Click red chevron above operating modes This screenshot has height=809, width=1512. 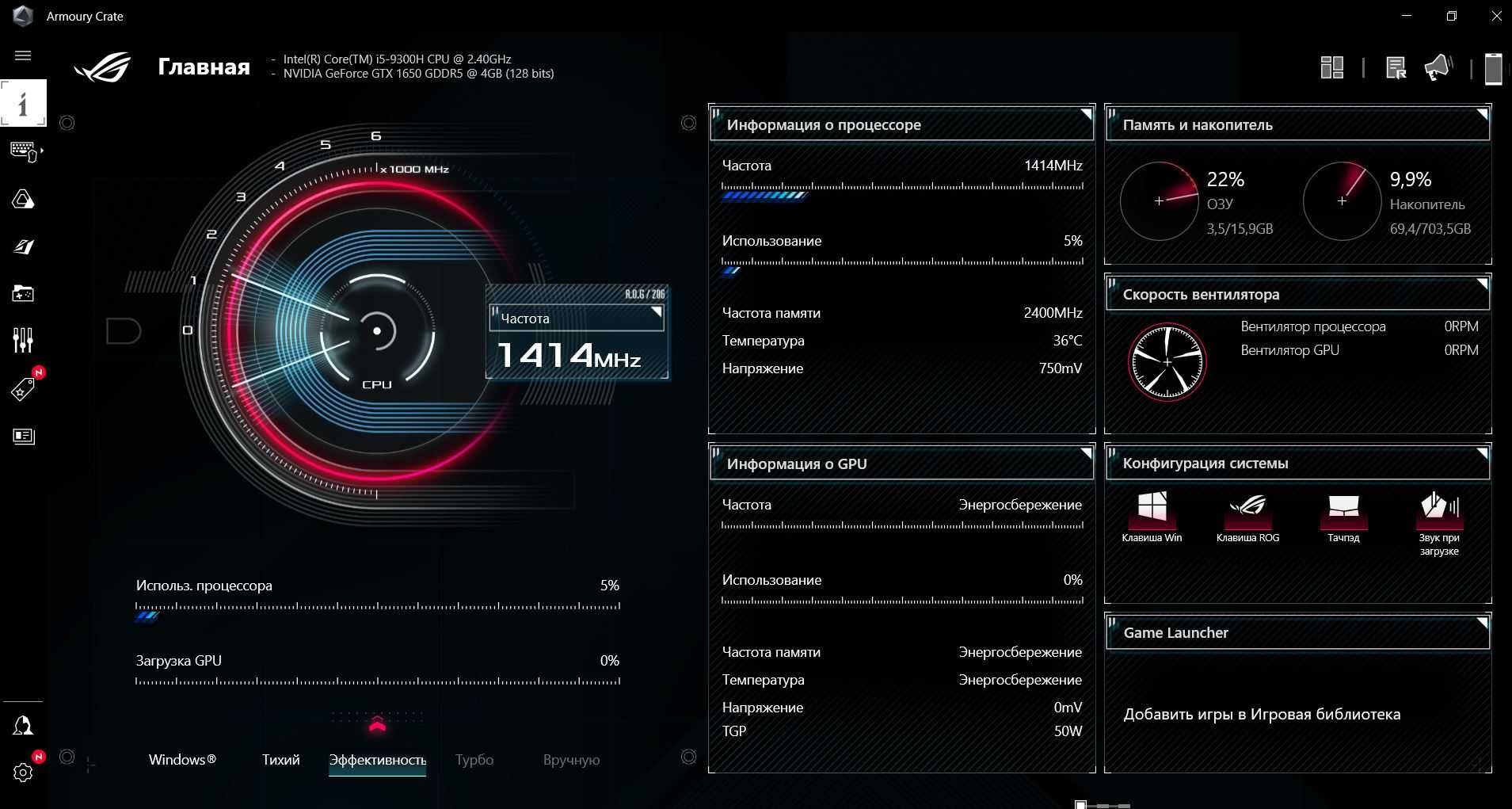tap(377, 724)
